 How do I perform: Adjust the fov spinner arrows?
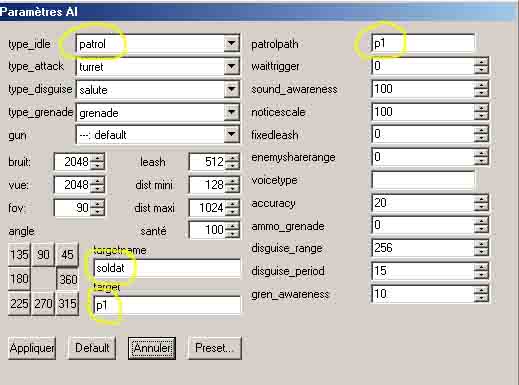click(98, 208)
